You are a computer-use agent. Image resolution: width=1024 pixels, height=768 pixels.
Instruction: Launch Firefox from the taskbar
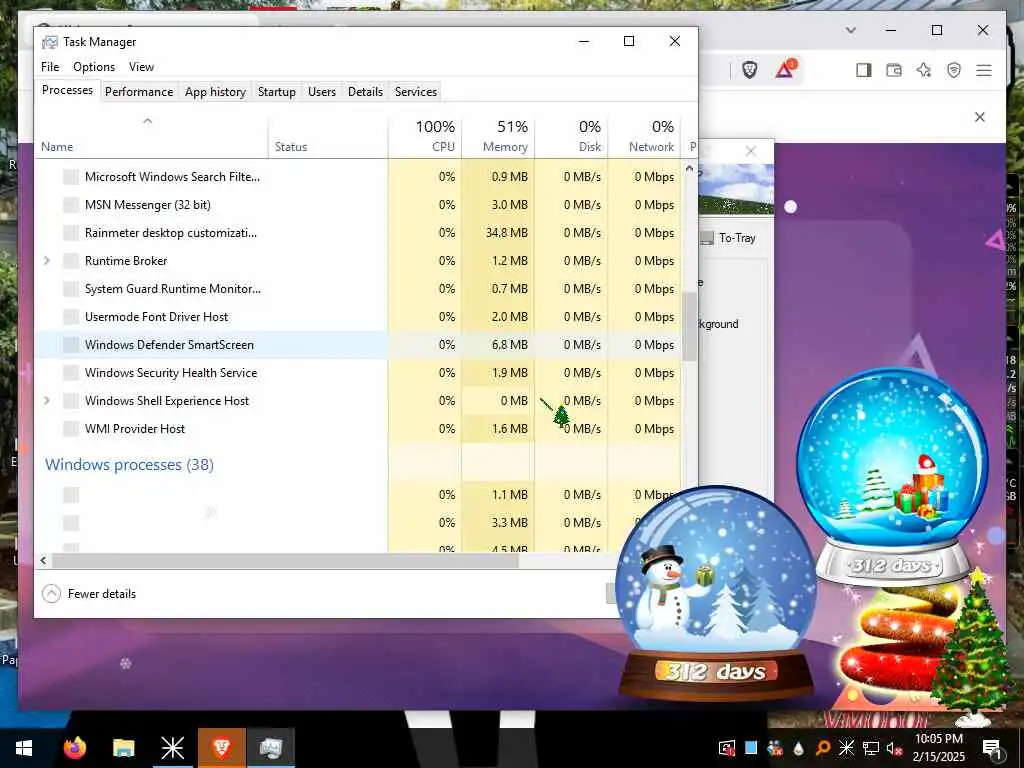tap(74, 748)
